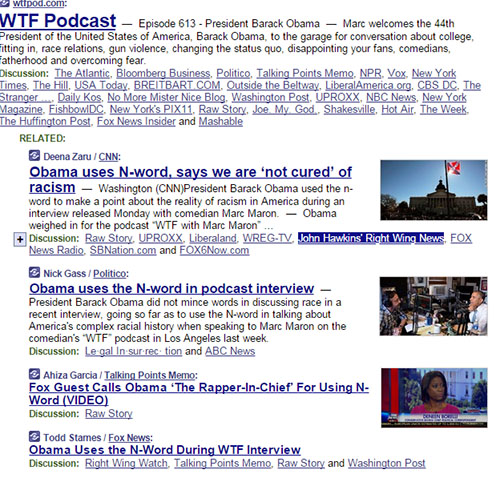Image resolution: width=500 pixels, height=478 pixels.
Task: Open the capitol building flag thumbnail
Action: pyautogui.click(x=434, y=190)
